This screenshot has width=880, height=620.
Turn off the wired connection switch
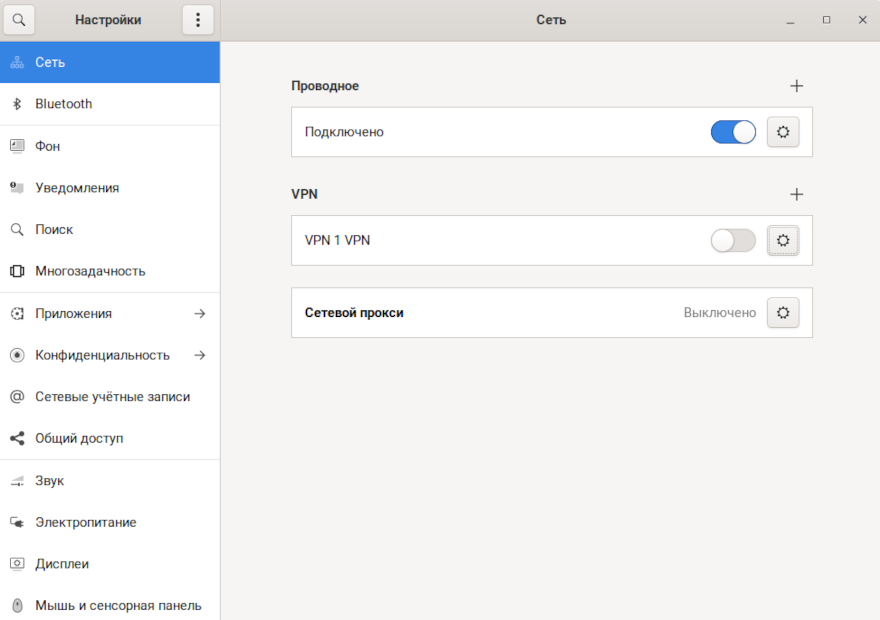pos(733,132)
